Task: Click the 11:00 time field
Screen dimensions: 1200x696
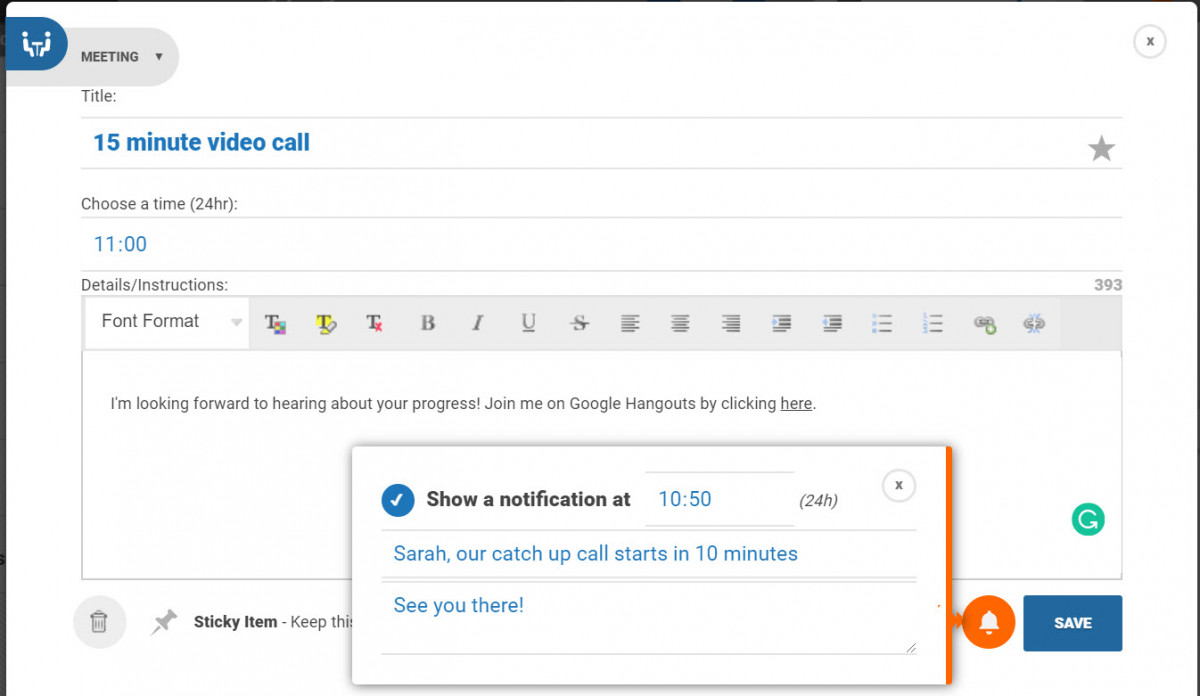Action: tap(601, 244)
